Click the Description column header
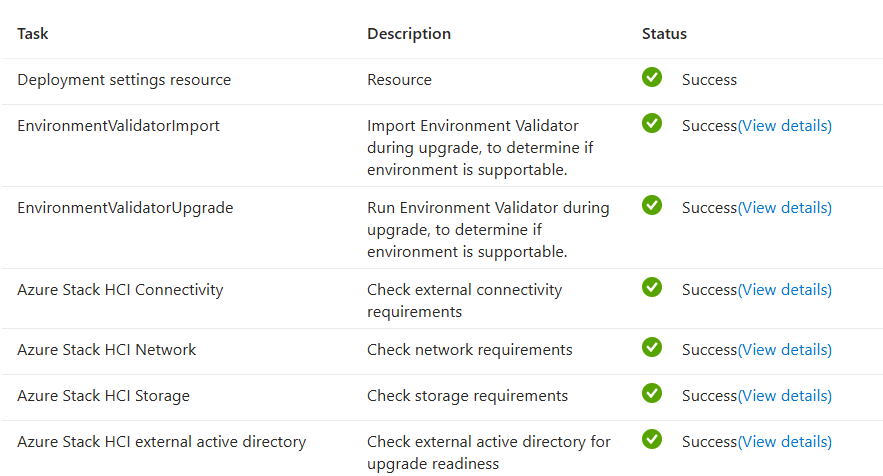 coord(409,34)
